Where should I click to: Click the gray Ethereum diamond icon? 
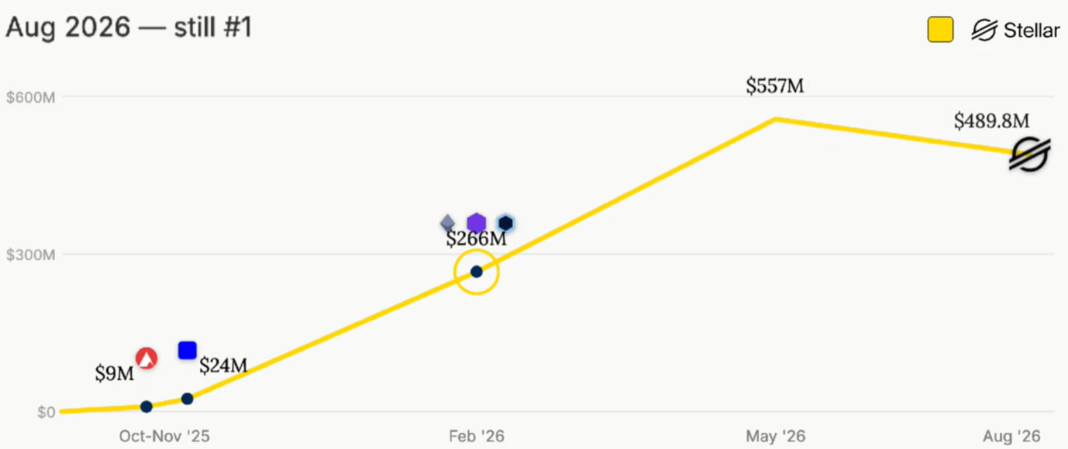point(447,223)
